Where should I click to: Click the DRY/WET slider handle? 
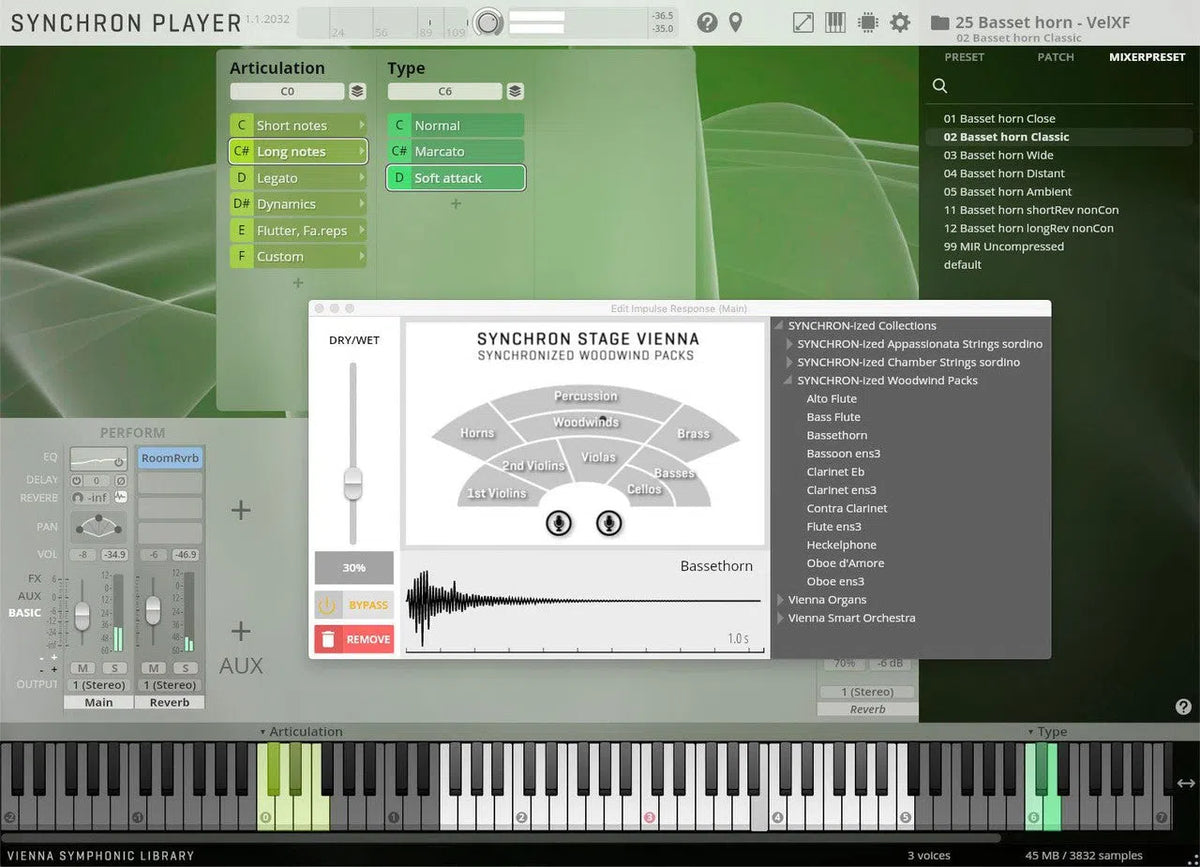pyautogui.click(x=352, y=484)
